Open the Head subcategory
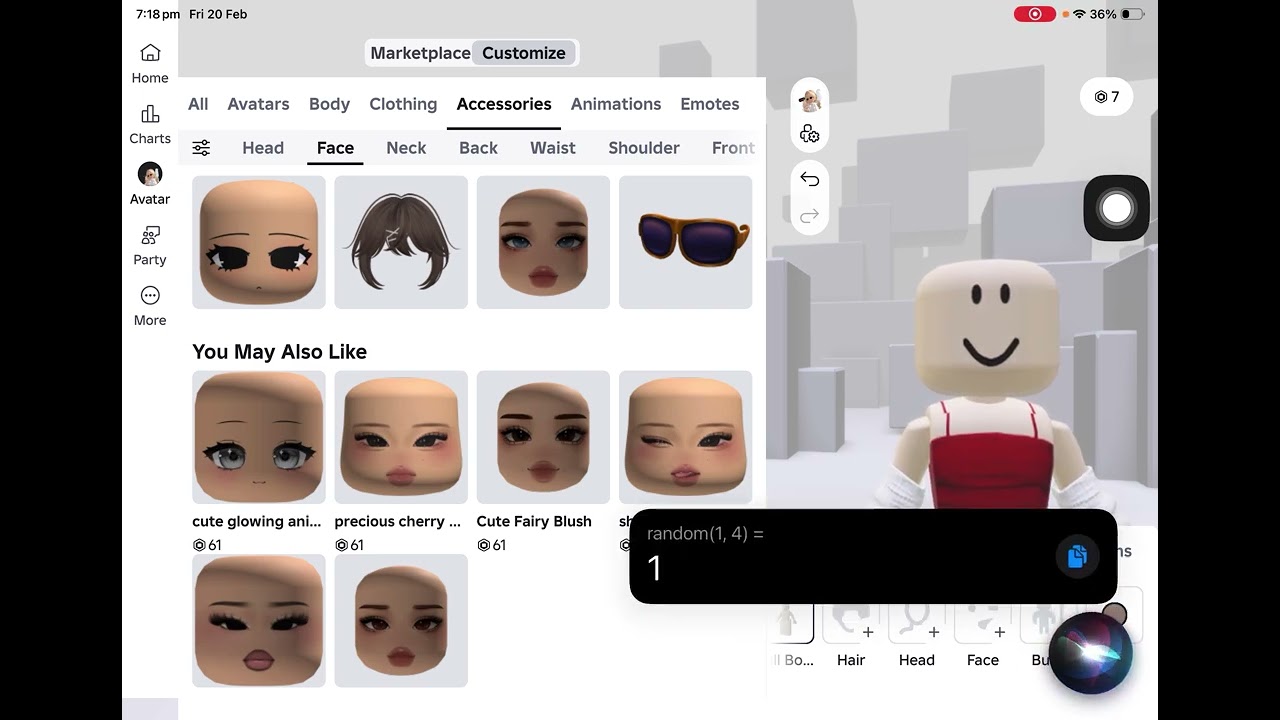Viewport: 1280px width, 720px height. pyautogui.click(x=263, y=148)
